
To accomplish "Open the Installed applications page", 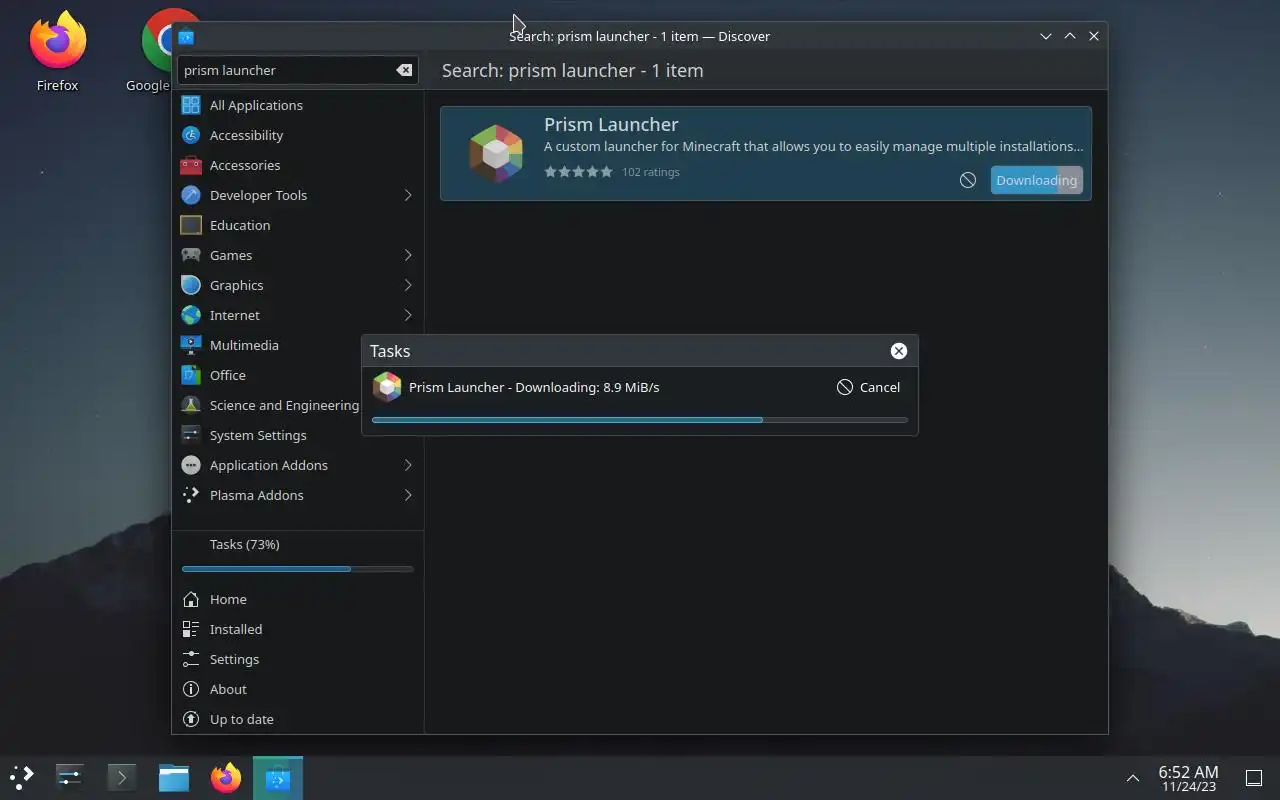I will [x=298, y=629].
